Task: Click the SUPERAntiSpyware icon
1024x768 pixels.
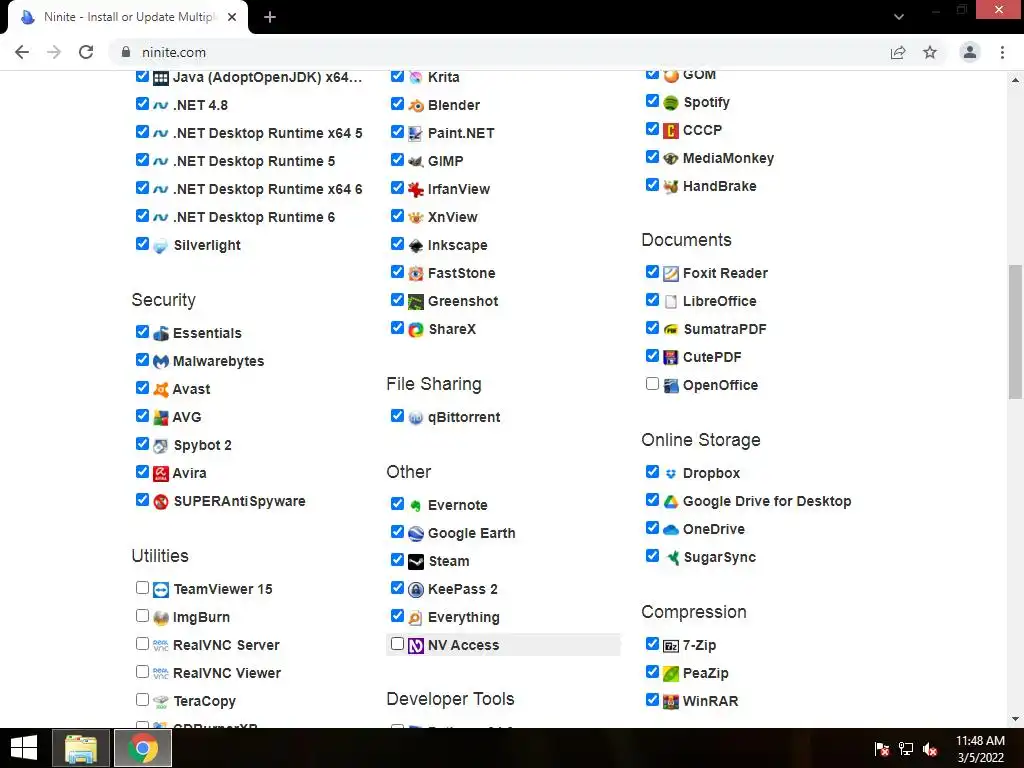Action: [x=161, y=502]
